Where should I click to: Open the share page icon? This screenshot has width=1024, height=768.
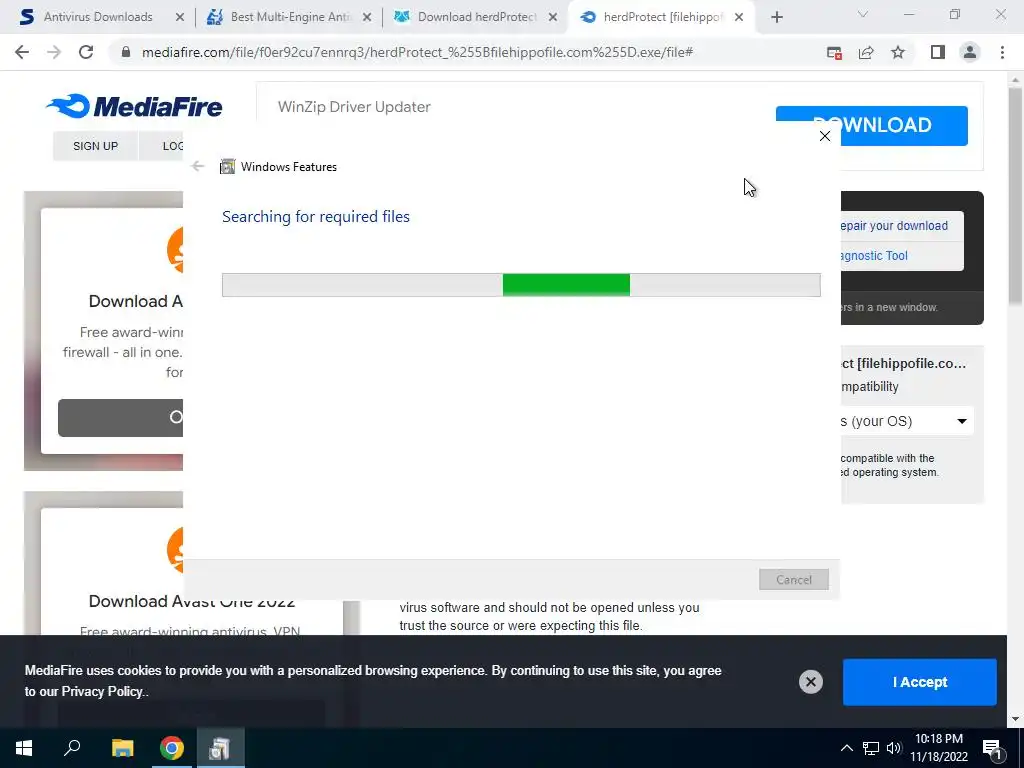click(866, 52)
